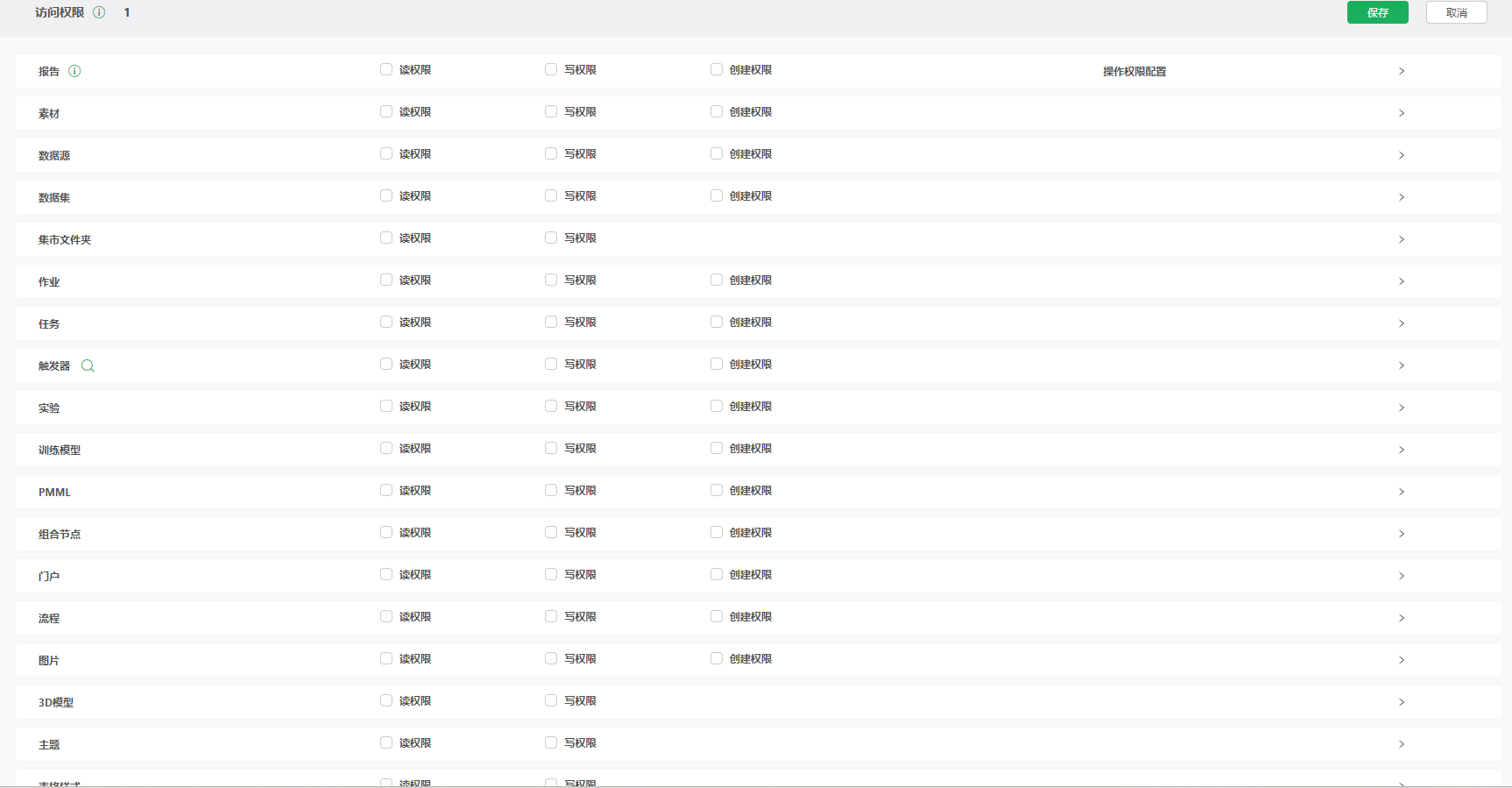Expand the PMML row arrow

1402,492
